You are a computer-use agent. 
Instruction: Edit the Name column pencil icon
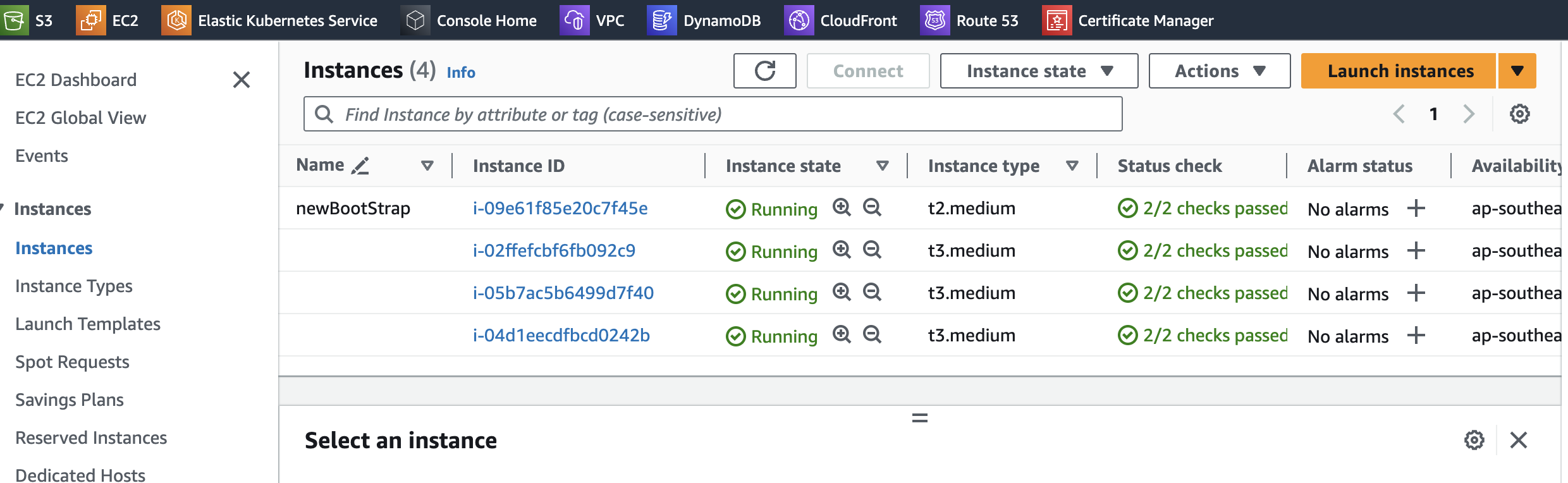point(360,166)
